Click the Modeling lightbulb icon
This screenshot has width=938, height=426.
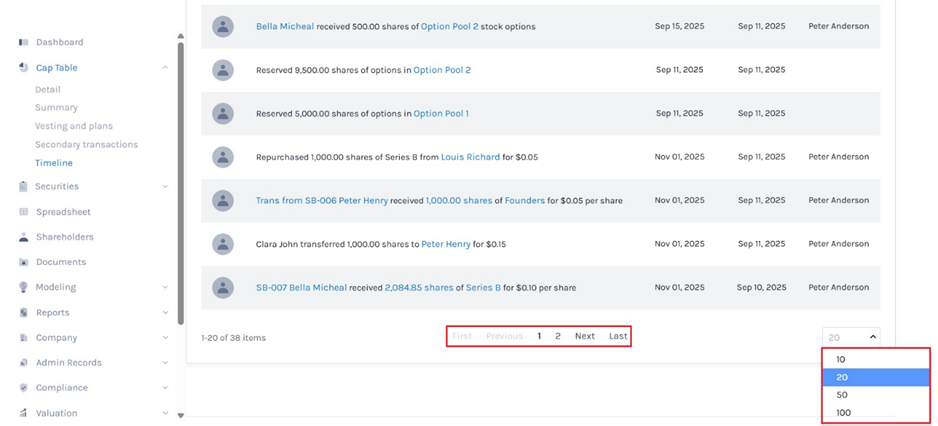[x=24, y=287]
